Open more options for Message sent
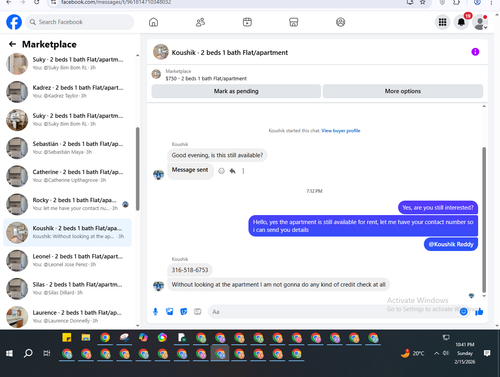This screenshot has width=500, height=377. click(x=243, y=171)
